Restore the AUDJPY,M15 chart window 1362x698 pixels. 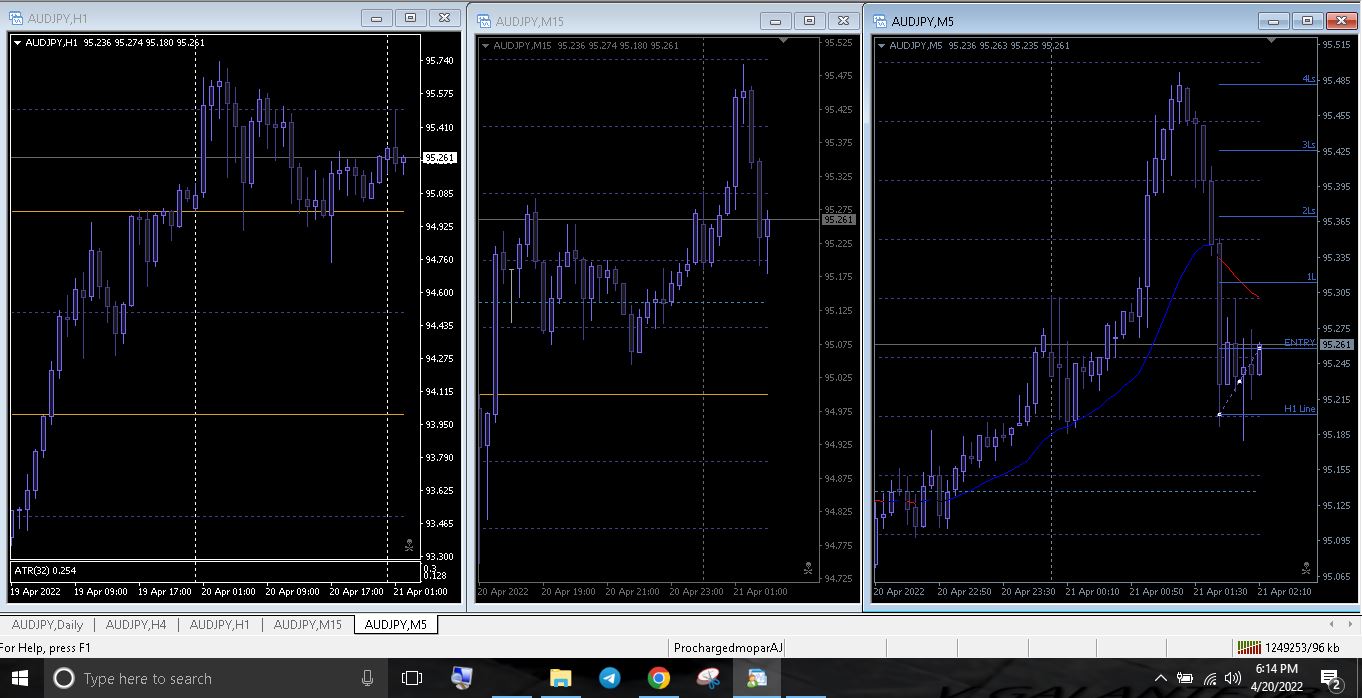point(809,21)
